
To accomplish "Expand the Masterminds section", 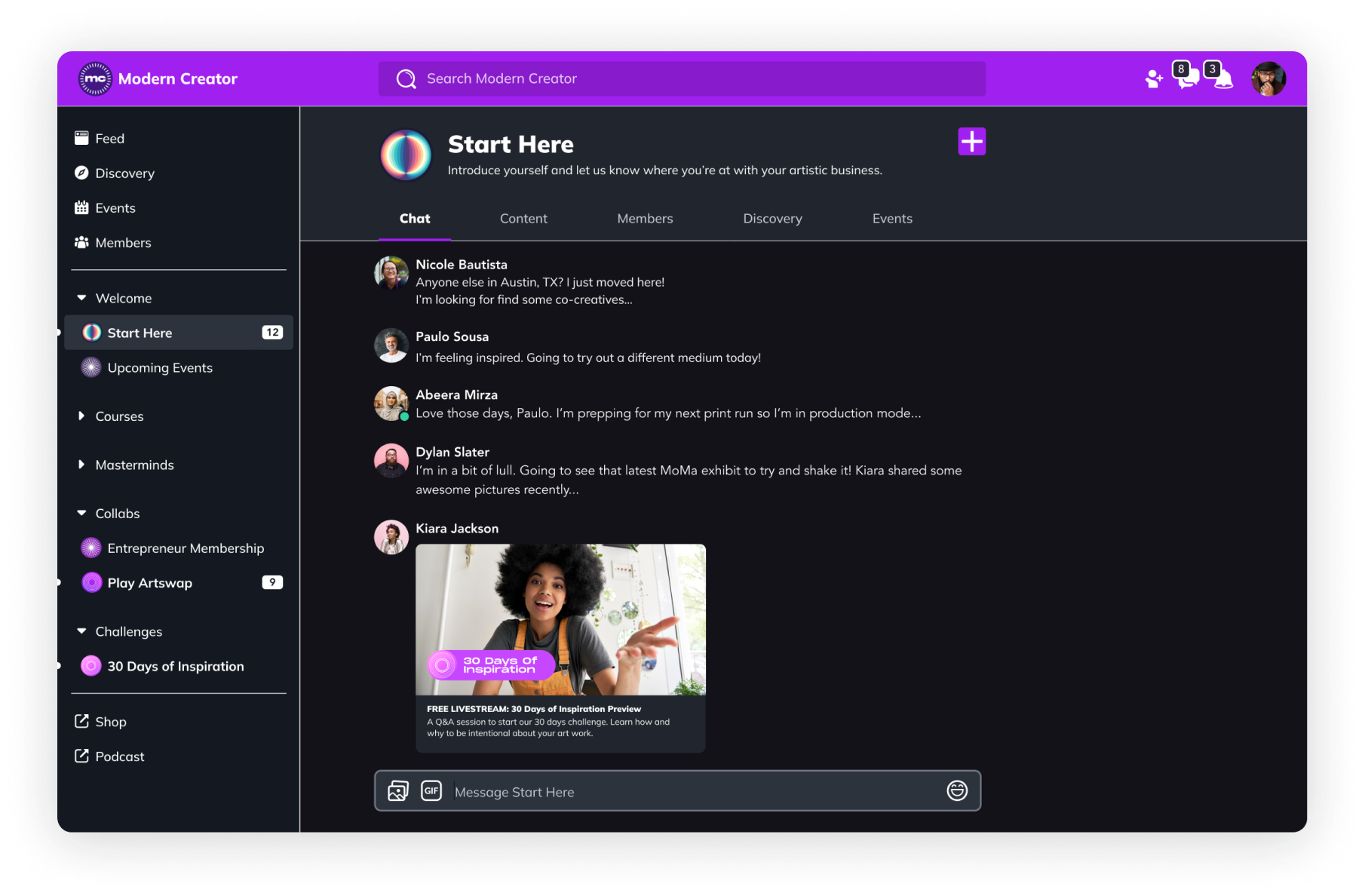I will pos(81,465).
